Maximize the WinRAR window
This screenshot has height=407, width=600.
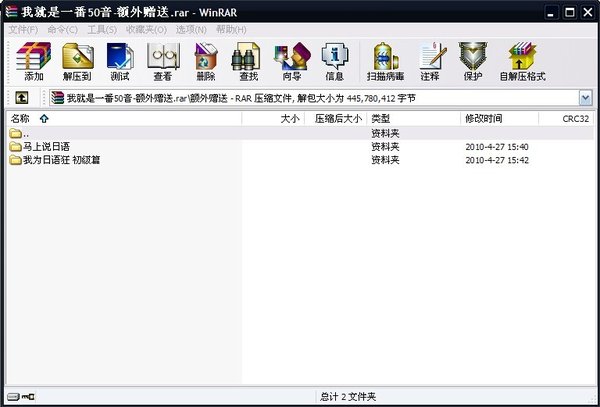pos(569,13)
